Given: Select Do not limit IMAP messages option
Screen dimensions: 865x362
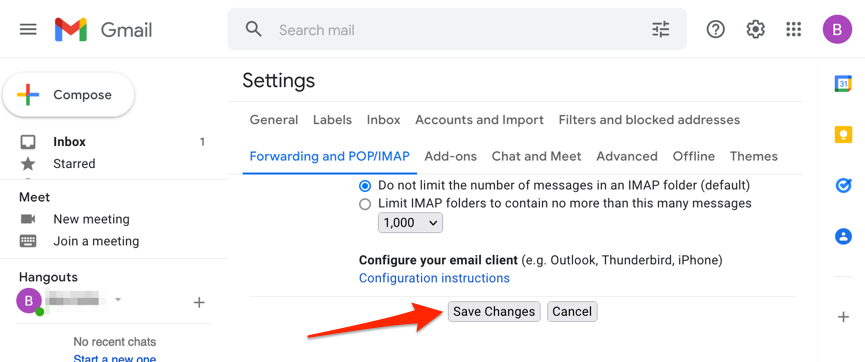Looking at the screenshot, I should pyautogui.click(x=365, y=185).
